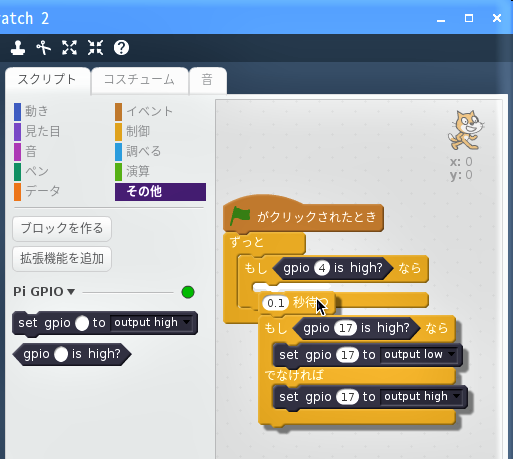Open the 音 block category in palette
The height and width of the screenshot is (459, 513).
tap(26, 151)
